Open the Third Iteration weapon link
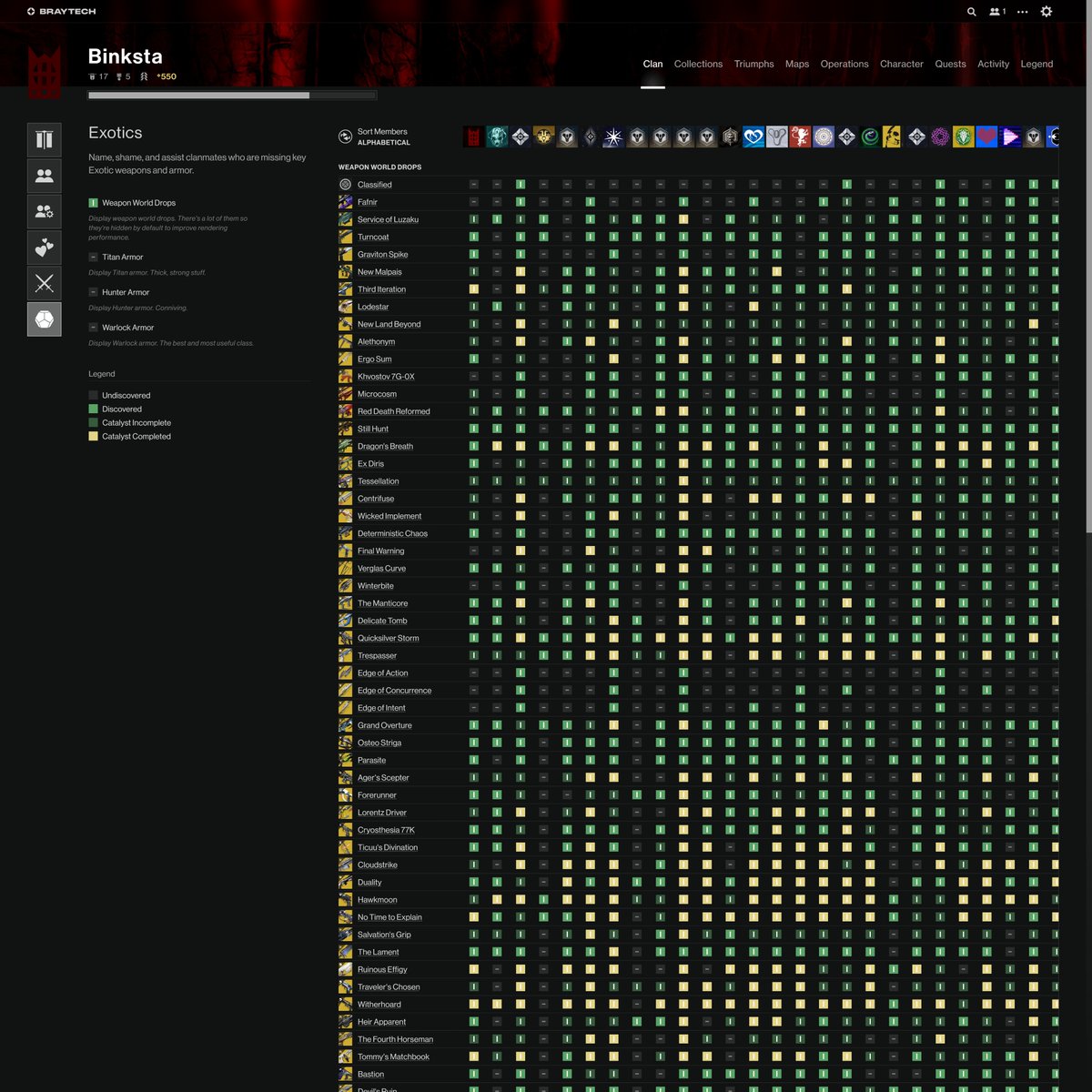The width and height of the screenshot is (1092, 1092). [381, 289]
